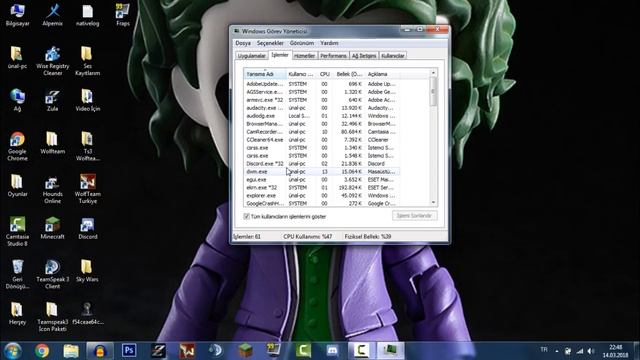Open the Yardım menu
This screenshot has width=640, height=360.
coord(329,43)
